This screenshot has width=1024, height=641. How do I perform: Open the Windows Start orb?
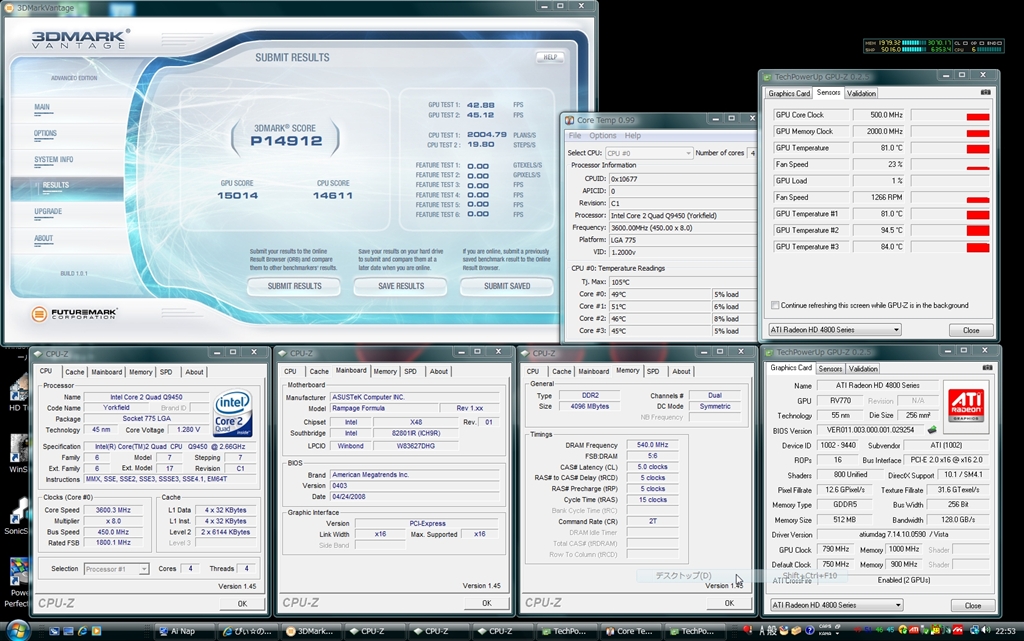click(17, 630)
